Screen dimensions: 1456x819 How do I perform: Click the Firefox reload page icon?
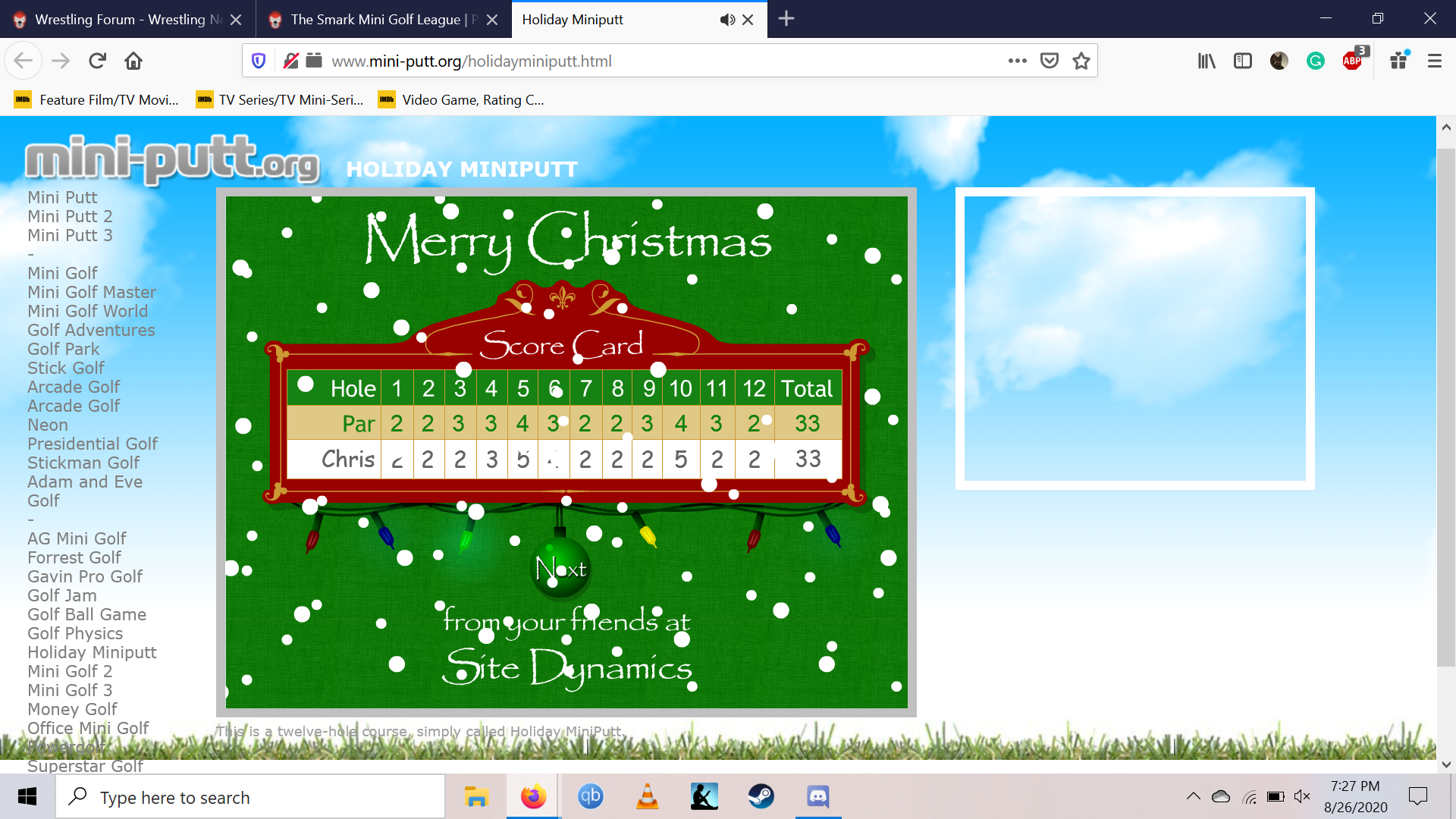point(97,61)
